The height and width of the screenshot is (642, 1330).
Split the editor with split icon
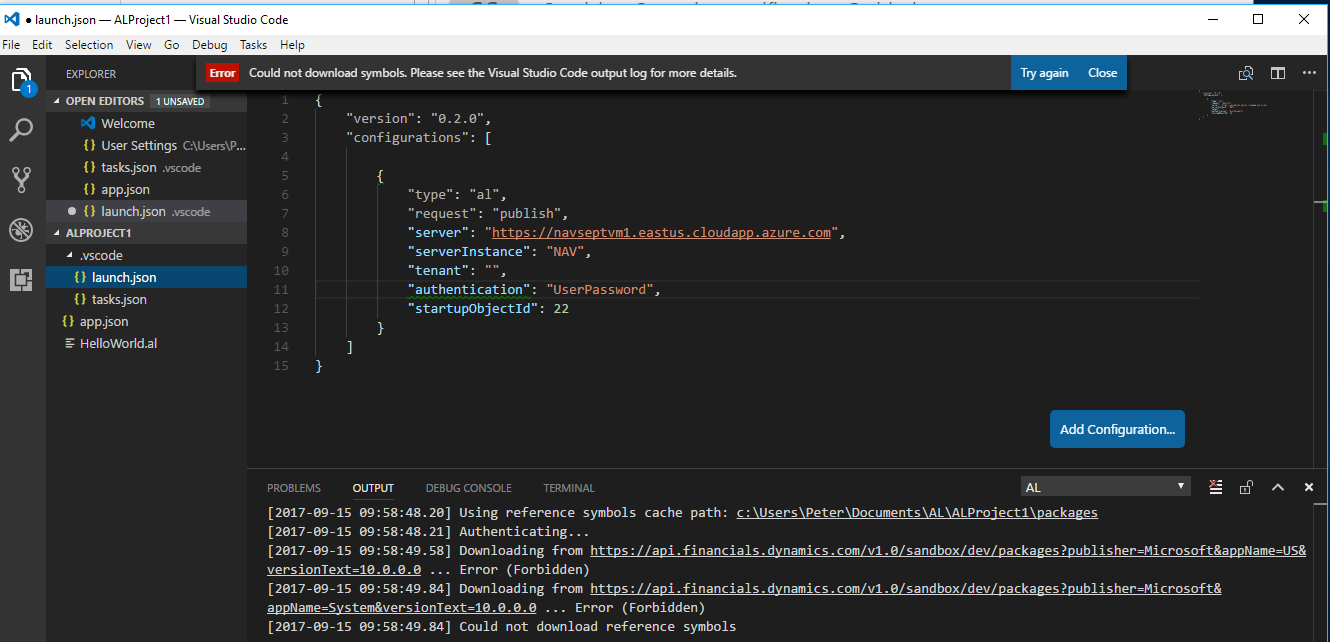tap(1278, 73)
